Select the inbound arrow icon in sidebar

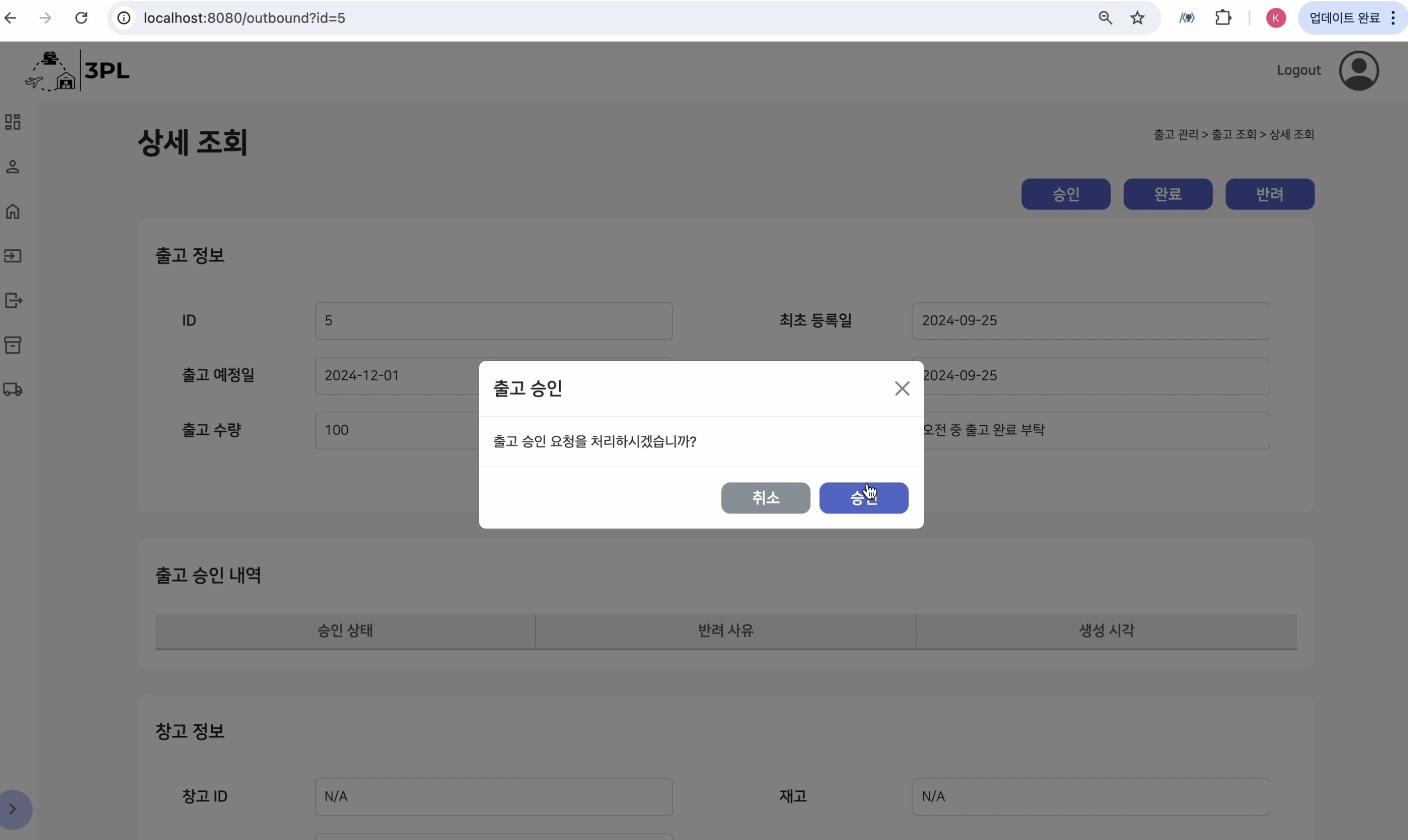point(12,256)
